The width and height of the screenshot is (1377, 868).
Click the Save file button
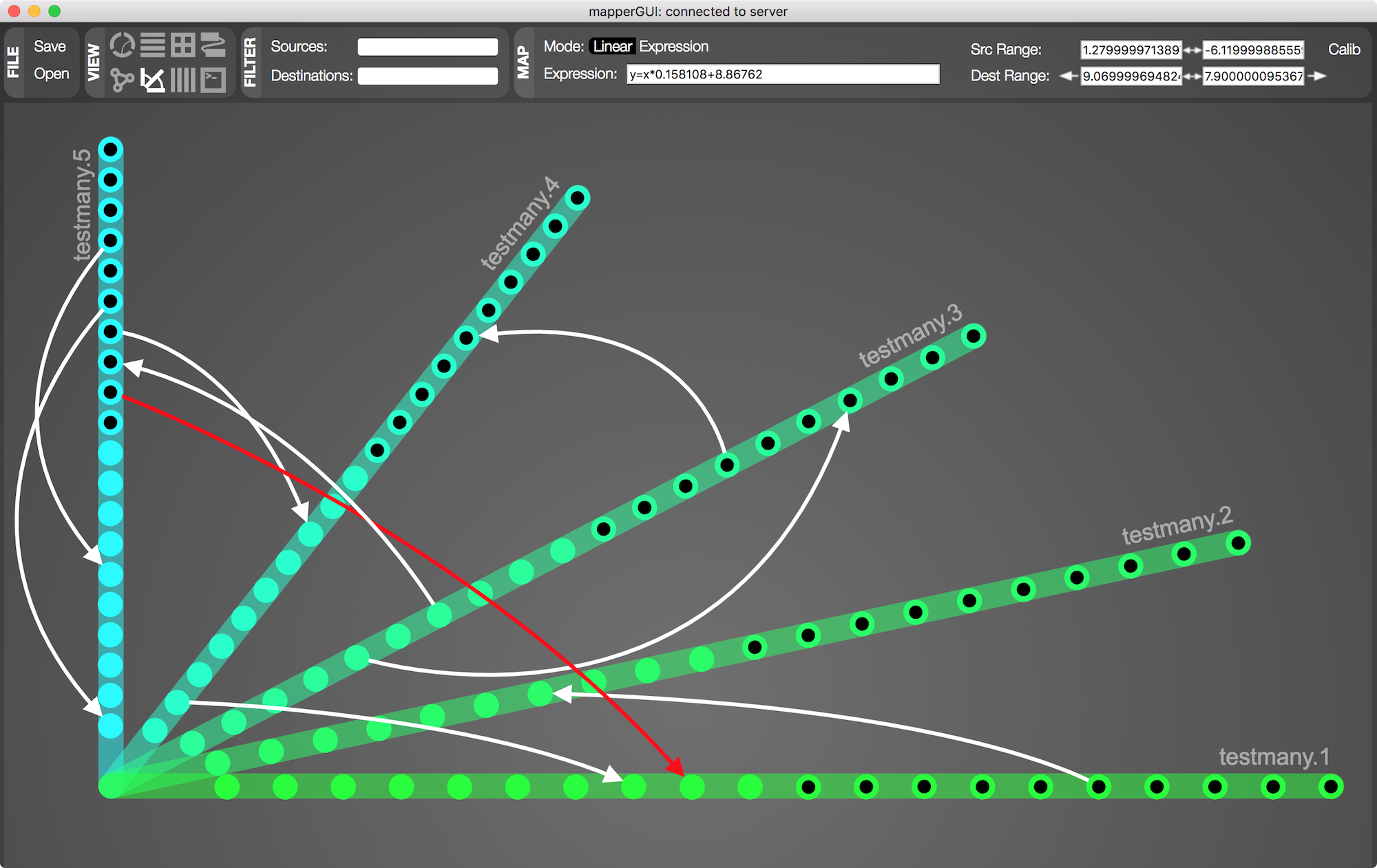point(50,46)
